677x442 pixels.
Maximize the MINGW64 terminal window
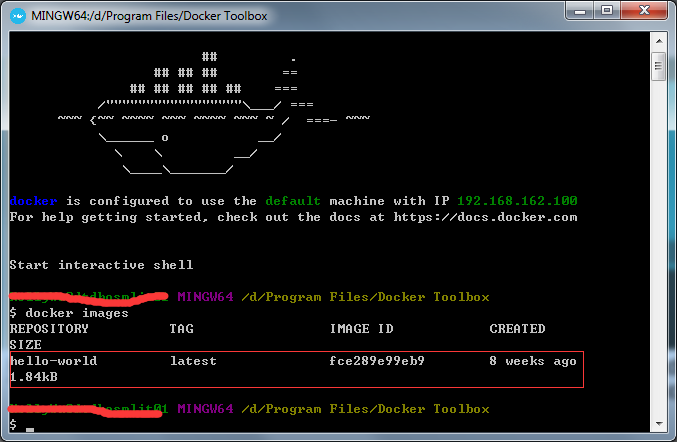(607, 10)
